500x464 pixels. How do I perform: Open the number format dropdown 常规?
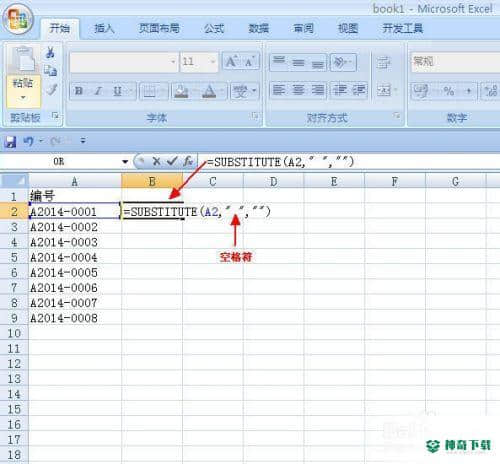coord(455,62)
